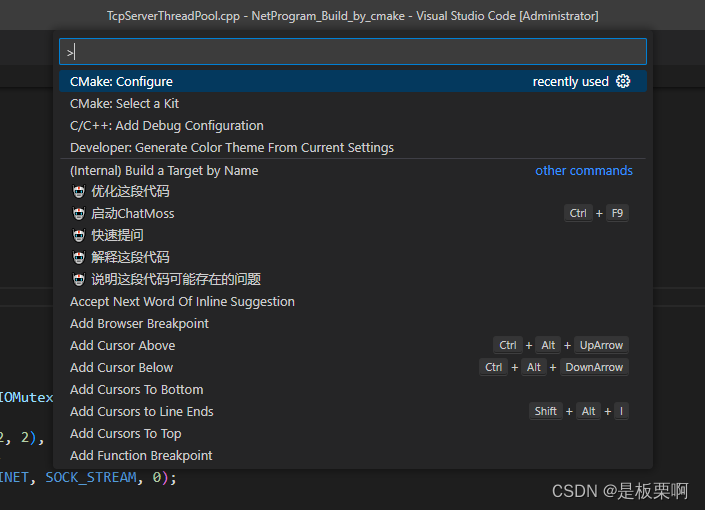The image size is (705, 510).
Task: Select Add Browser Breakpoint command
Action: [x=353, y=323]
